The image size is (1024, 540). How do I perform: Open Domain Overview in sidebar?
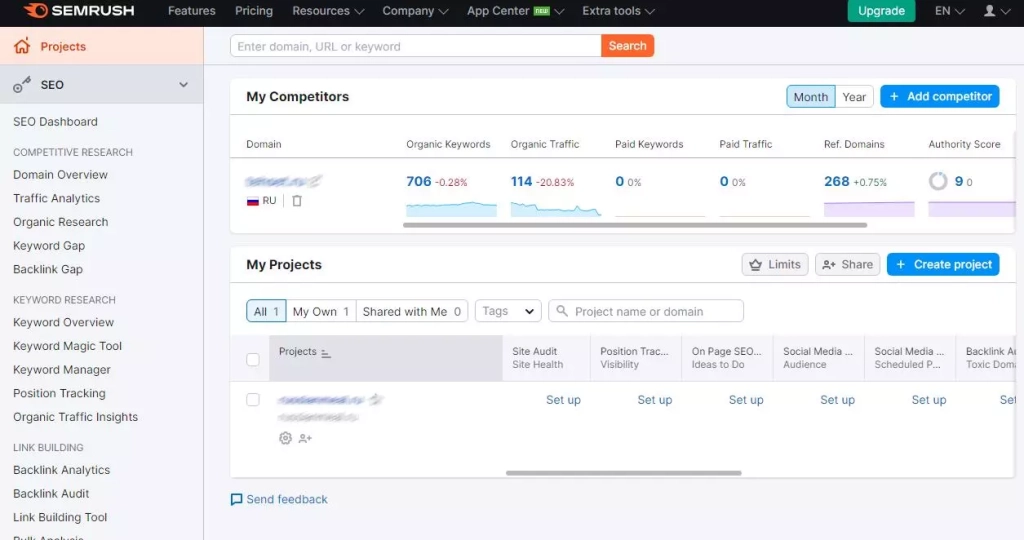point(60,174)
